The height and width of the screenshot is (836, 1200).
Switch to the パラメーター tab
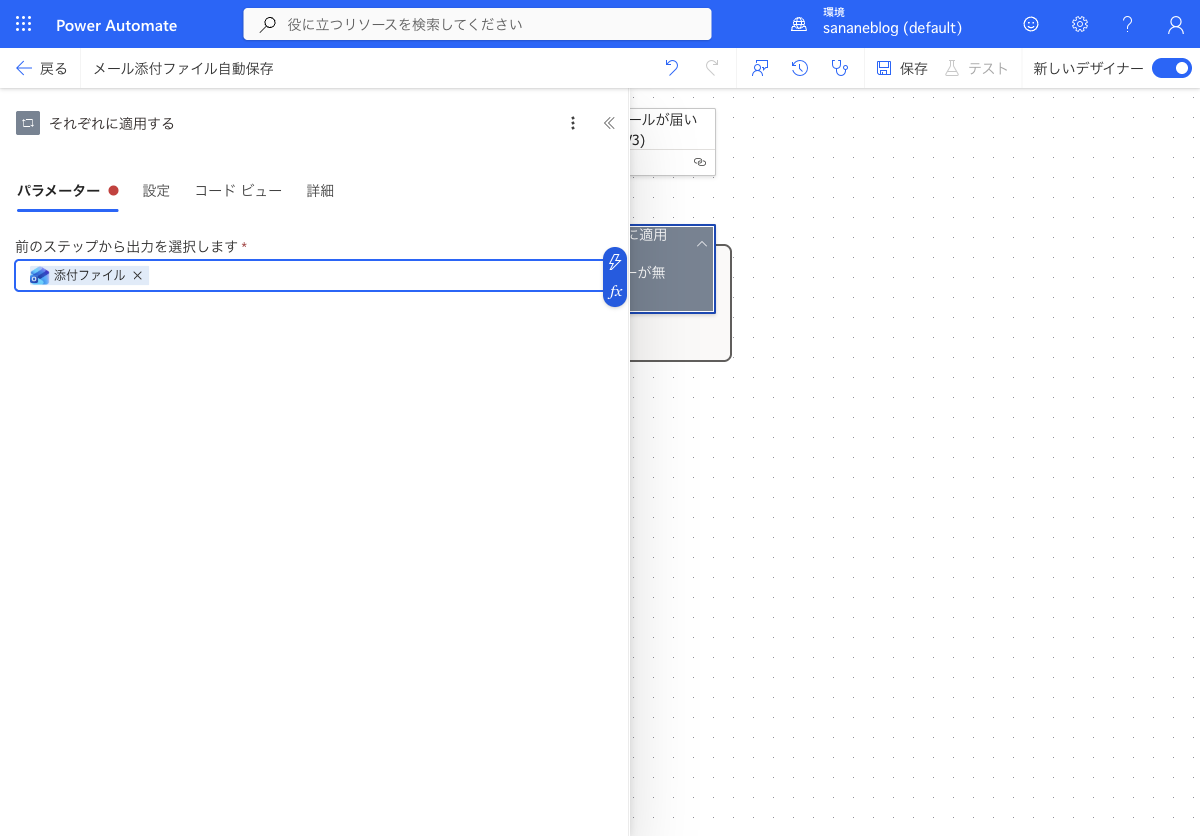tap(67, 191)
